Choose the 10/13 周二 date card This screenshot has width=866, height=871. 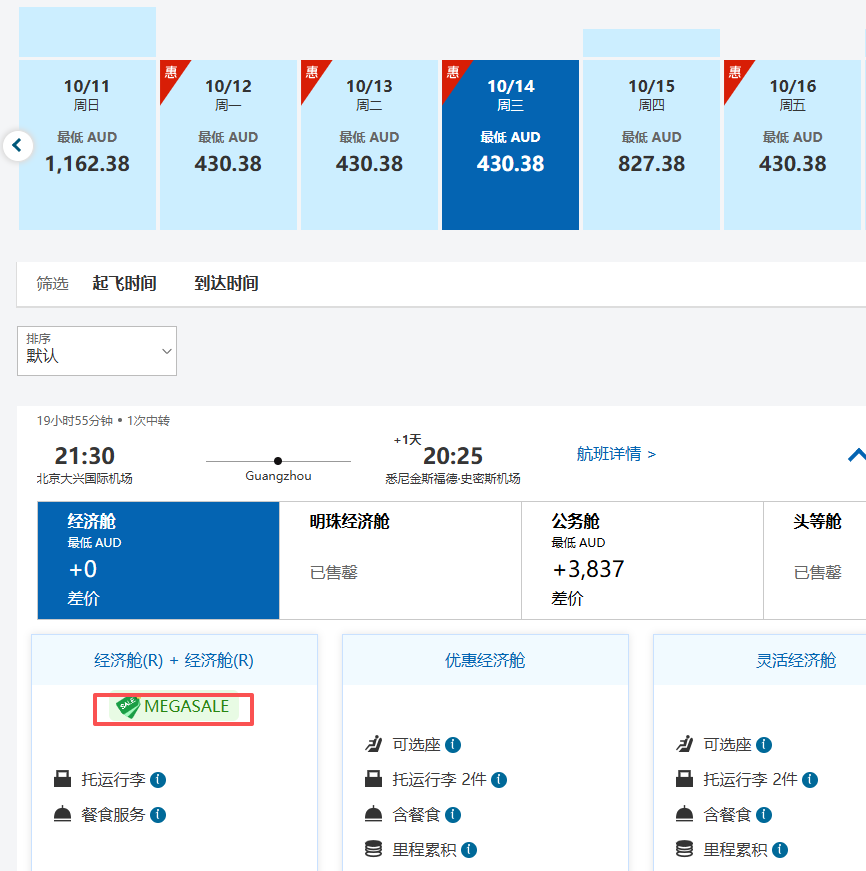point(369,145)
